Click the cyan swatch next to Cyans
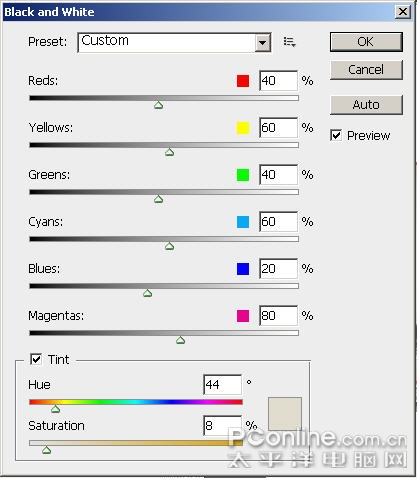The image size is (417, 478). (243, 222)
